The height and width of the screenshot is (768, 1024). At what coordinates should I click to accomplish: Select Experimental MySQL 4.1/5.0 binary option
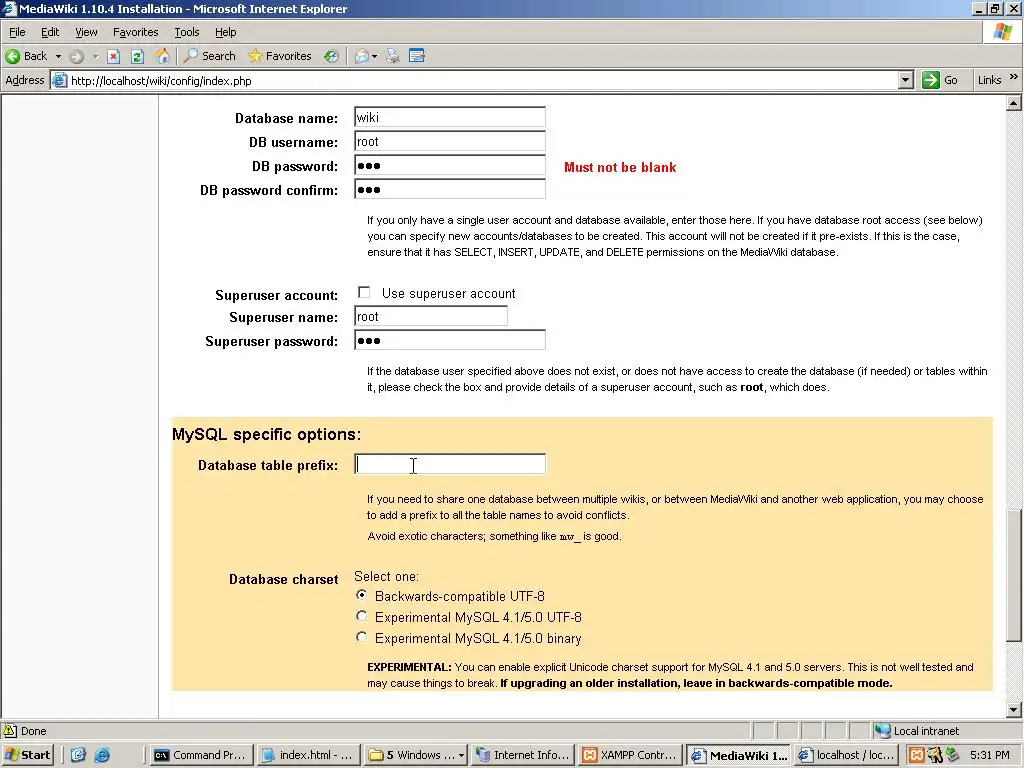[361, 637]
